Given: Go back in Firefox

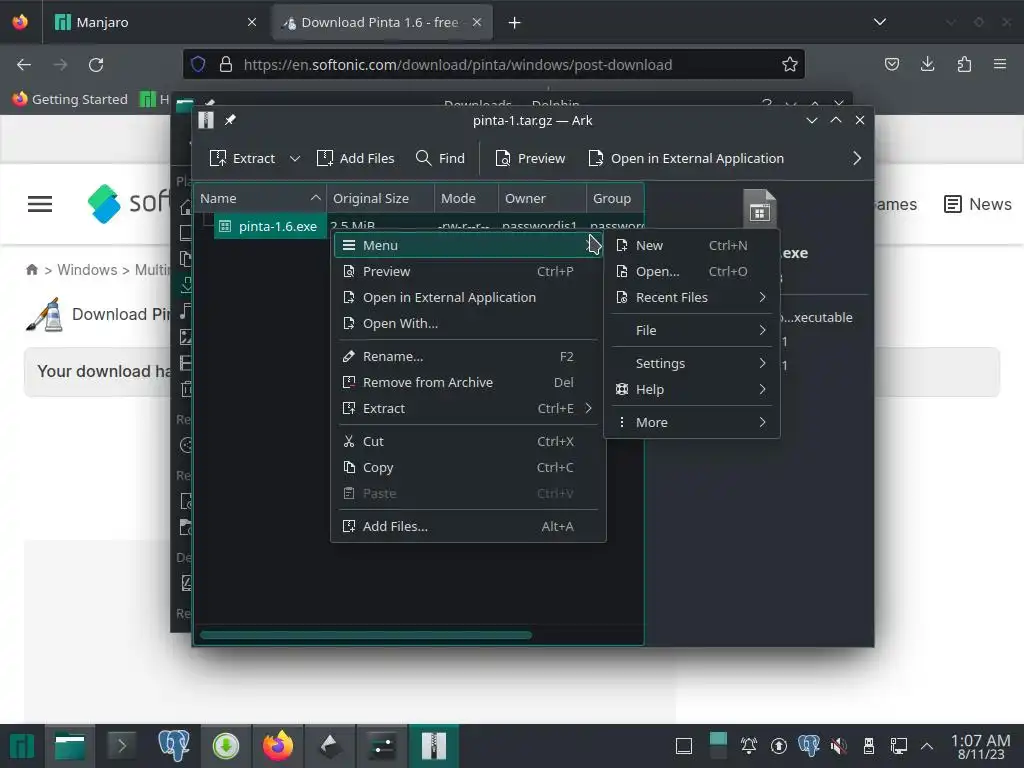Looking at the screenshot, I should 24,65.
